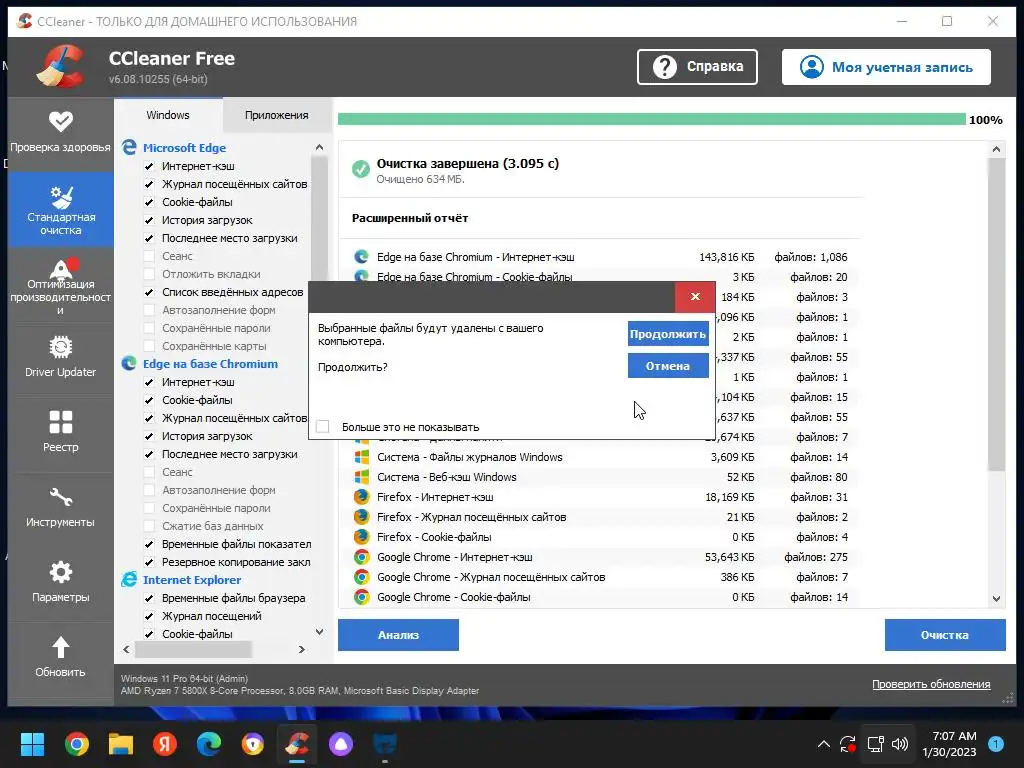This screenshot has height=768, width=1024.
Task: Enable Сеанс checkbox under Microsoft Edge
Action: pos(149,256)
